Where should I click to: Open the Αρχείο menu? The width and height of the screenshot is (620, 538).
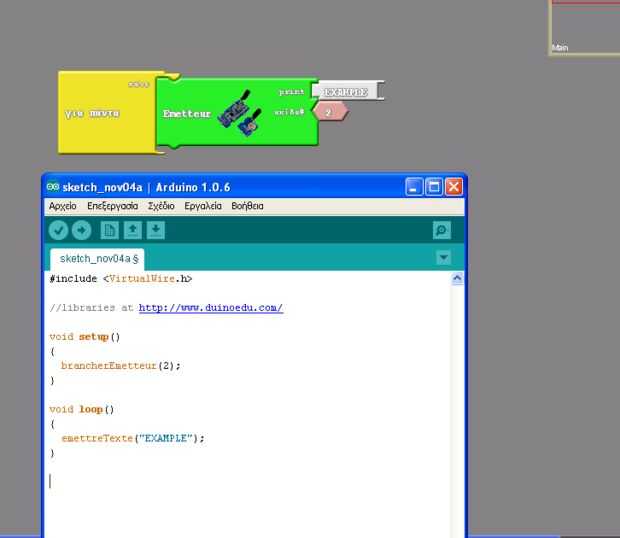coord(62,206)
